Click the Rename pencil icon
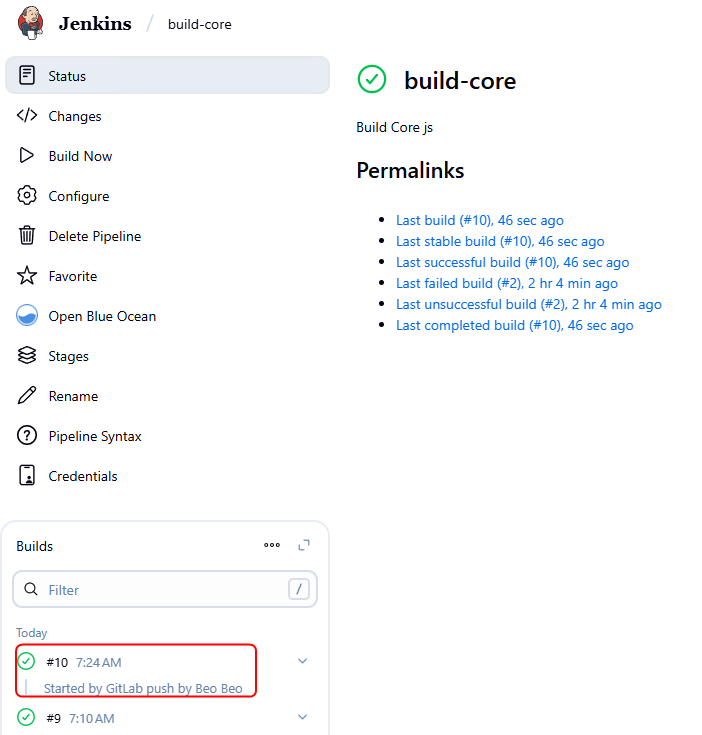This screenshot has width=702, height=735. (27, 396)
